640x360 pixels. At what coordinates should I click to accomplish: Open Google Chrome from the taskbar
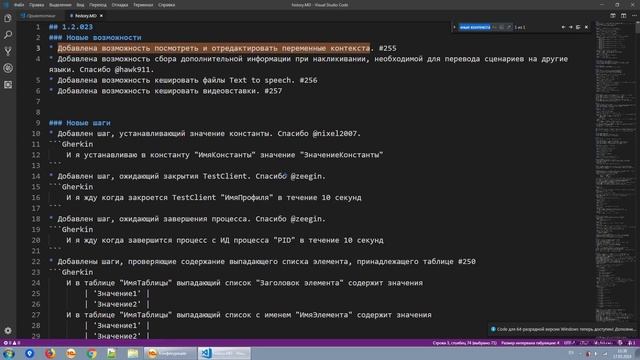tap(91, 353)
